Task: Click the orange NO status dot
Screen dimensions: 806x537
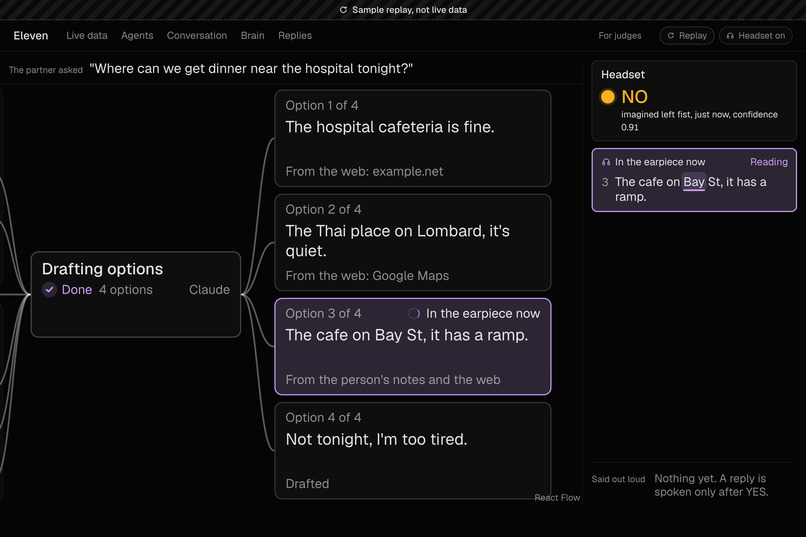Action: pyautogui.click(x=608, y=97)
